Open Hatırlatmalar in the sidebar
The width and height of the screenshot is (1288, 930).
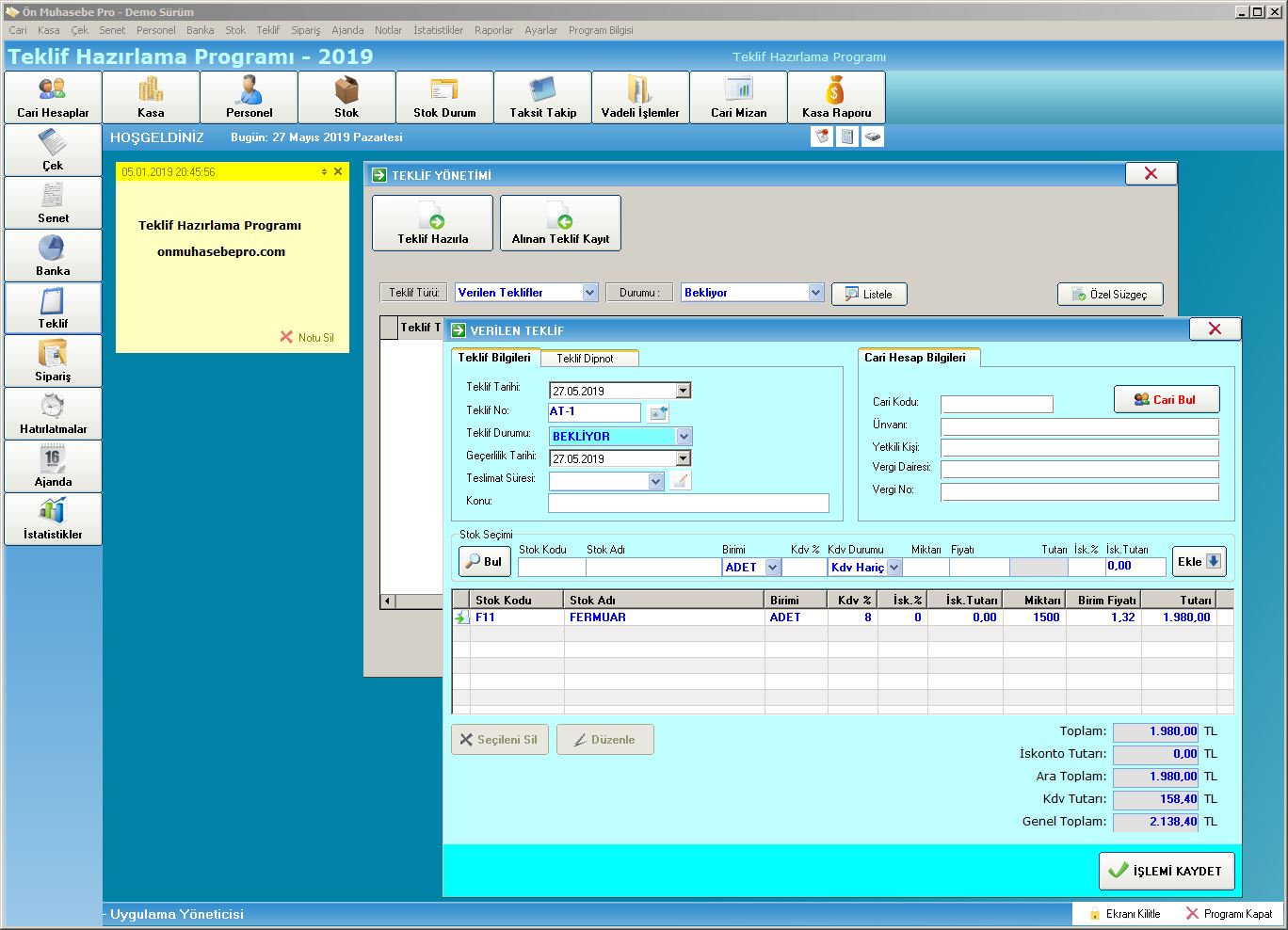pyautogui.click(x=53, y=414)
